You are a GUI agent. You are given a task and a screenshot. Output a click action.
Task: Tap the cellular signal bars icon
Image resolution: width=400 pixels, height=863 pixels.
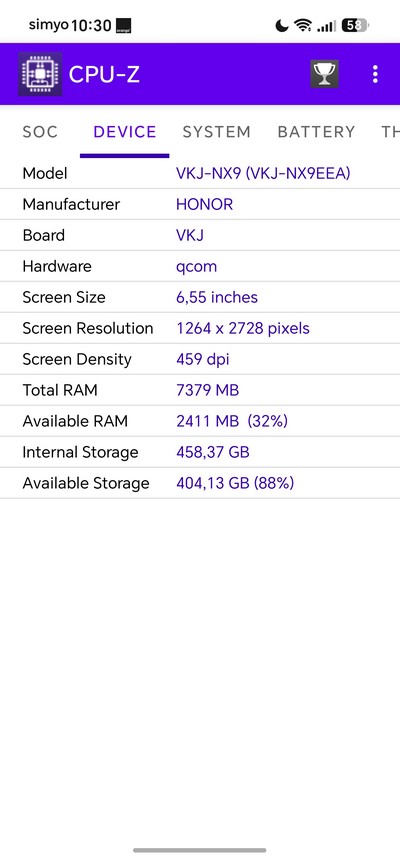(x=327, y=25)
